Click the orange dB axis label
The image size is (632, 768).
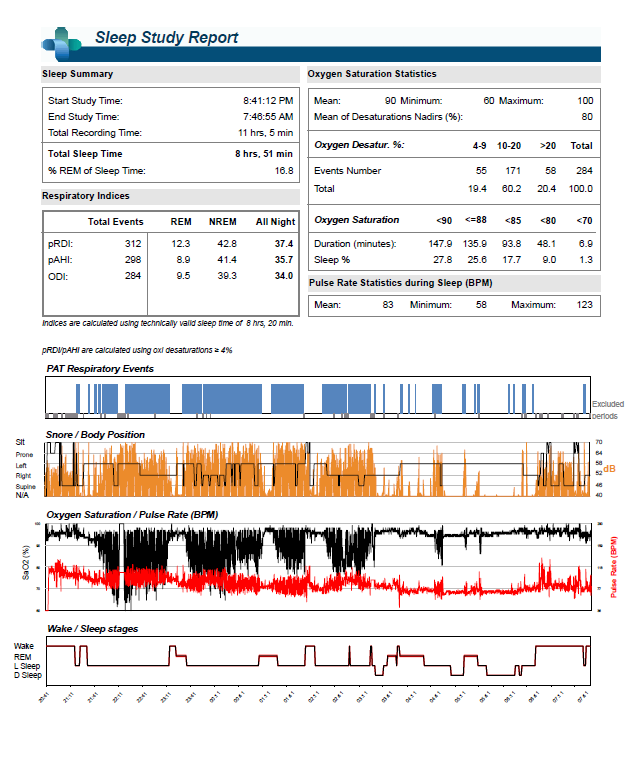[609, 468]
